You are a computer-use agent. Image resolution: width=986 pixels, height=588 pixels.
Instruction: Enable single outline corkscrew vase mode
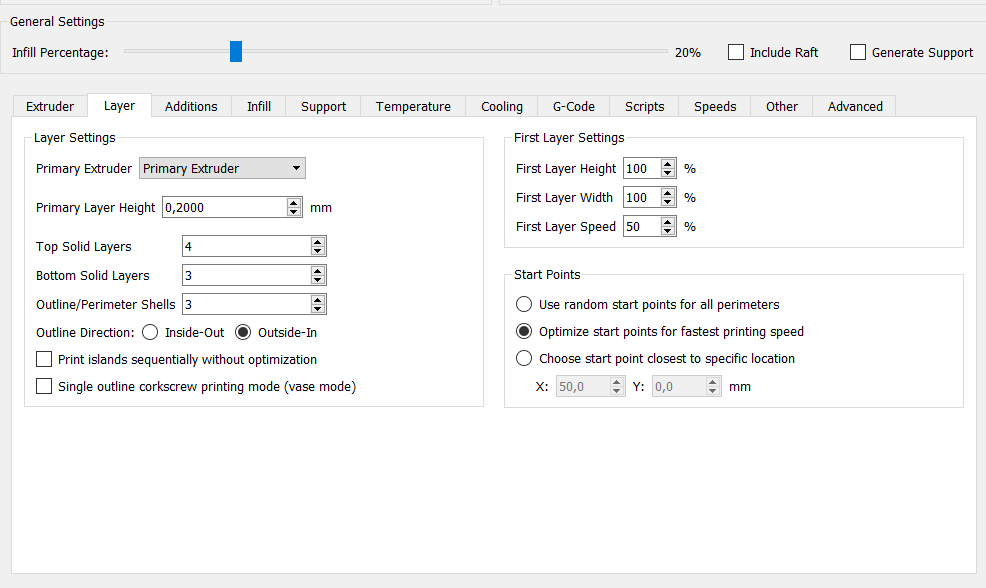(x=44, y=386)
